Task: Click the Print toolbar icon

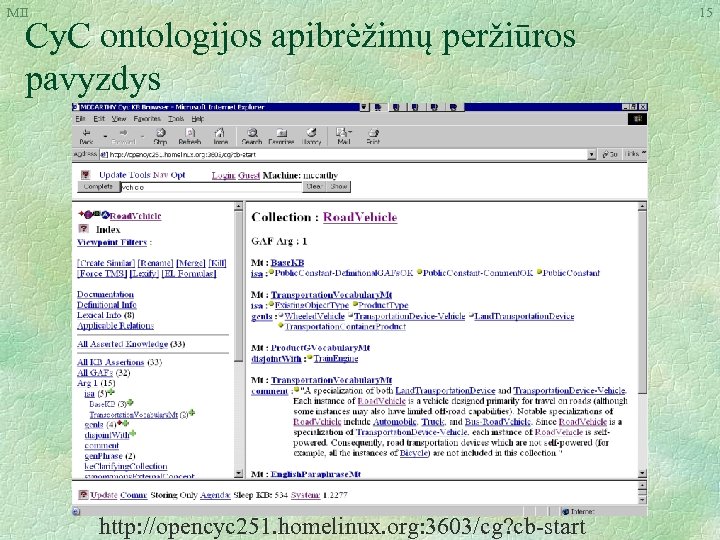Action: pyautogui.click(x=373, y=136)
